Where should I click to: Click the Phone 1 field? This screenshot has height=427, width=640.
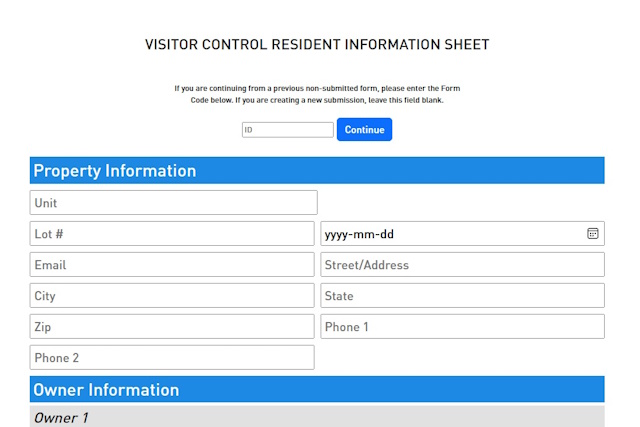pos(462,327)
